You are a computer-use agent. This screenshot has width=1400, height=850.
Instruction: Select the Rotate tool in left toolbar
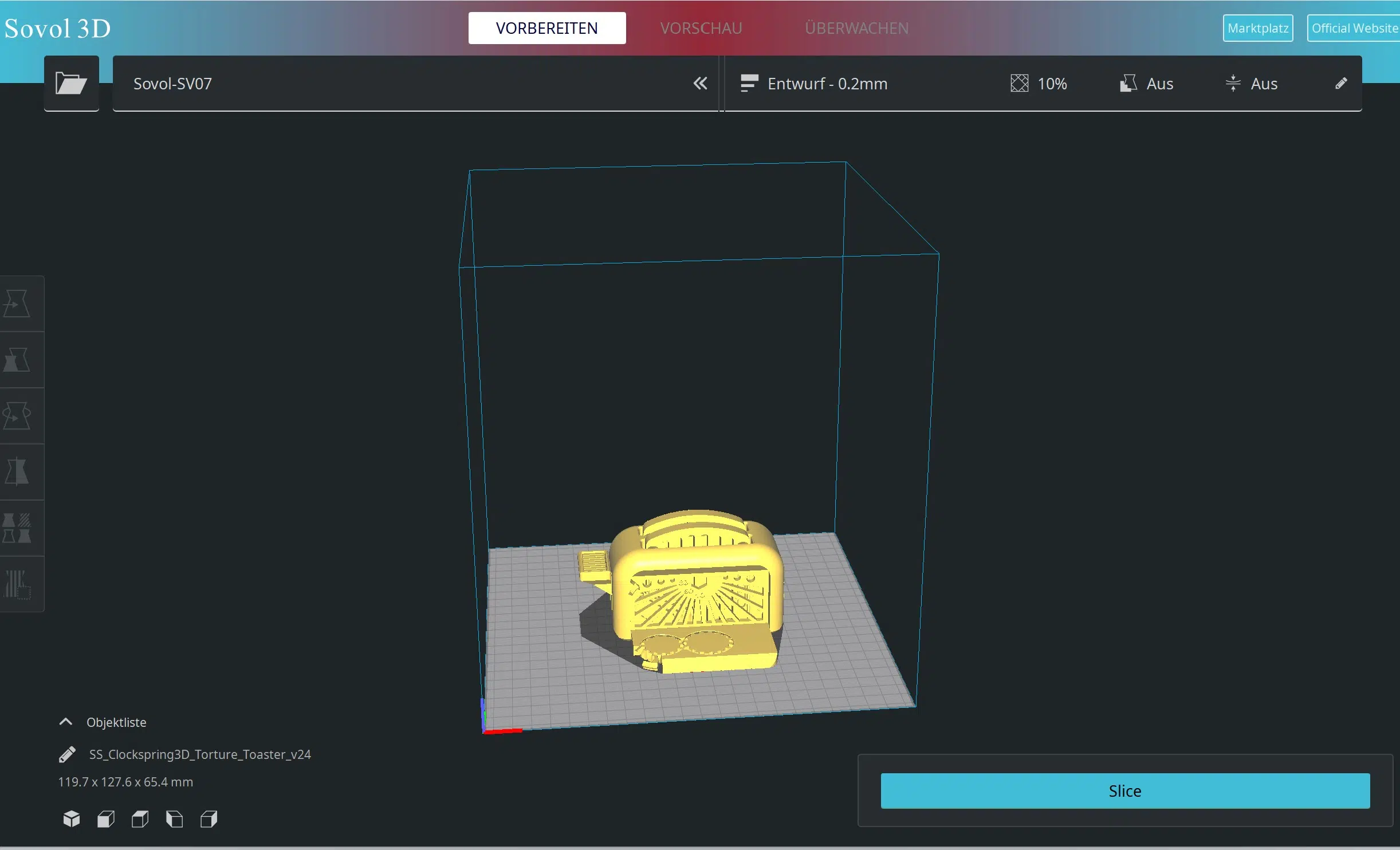coord(17,416)
